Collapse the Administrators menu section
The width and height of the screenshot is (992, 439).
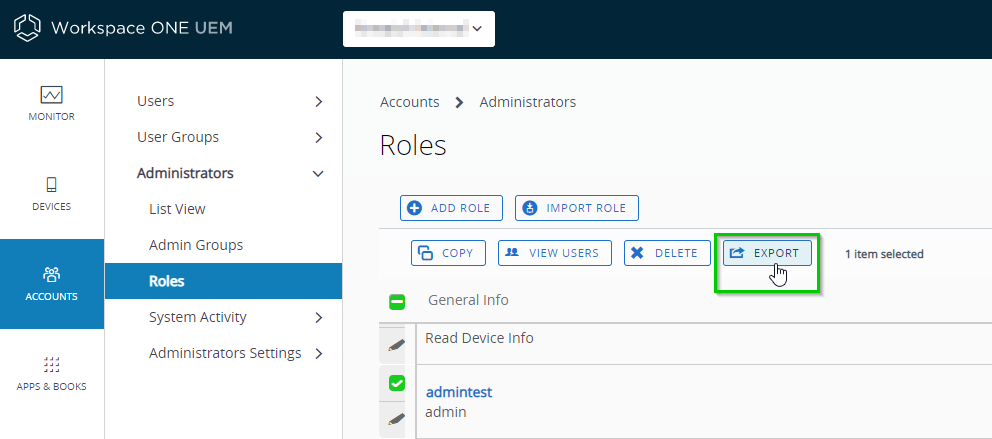pyautogui.click(x=318, y=173)
